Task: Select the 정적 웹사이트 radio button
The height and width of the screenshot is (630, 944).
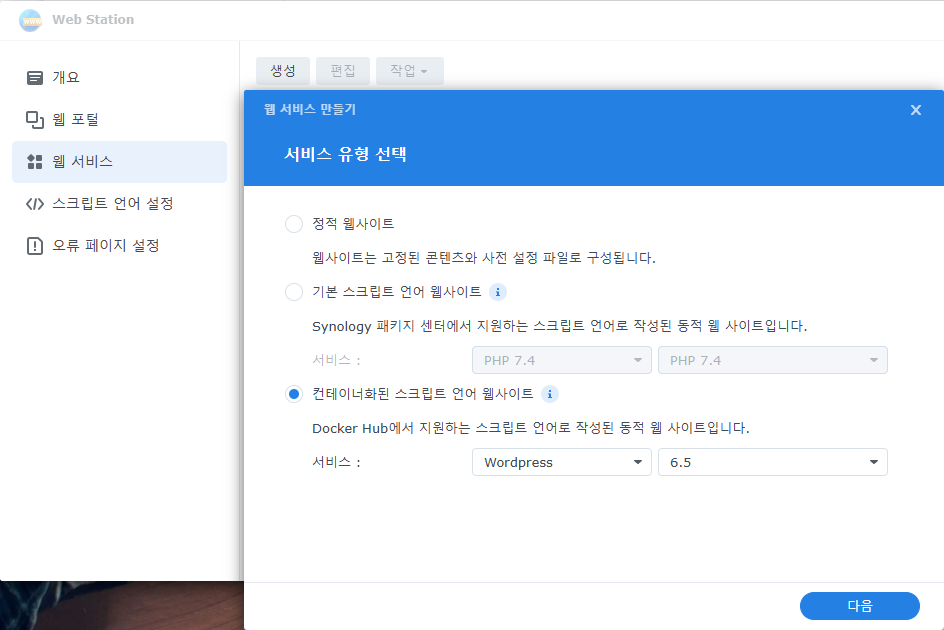Action: [x=294, y=224]
